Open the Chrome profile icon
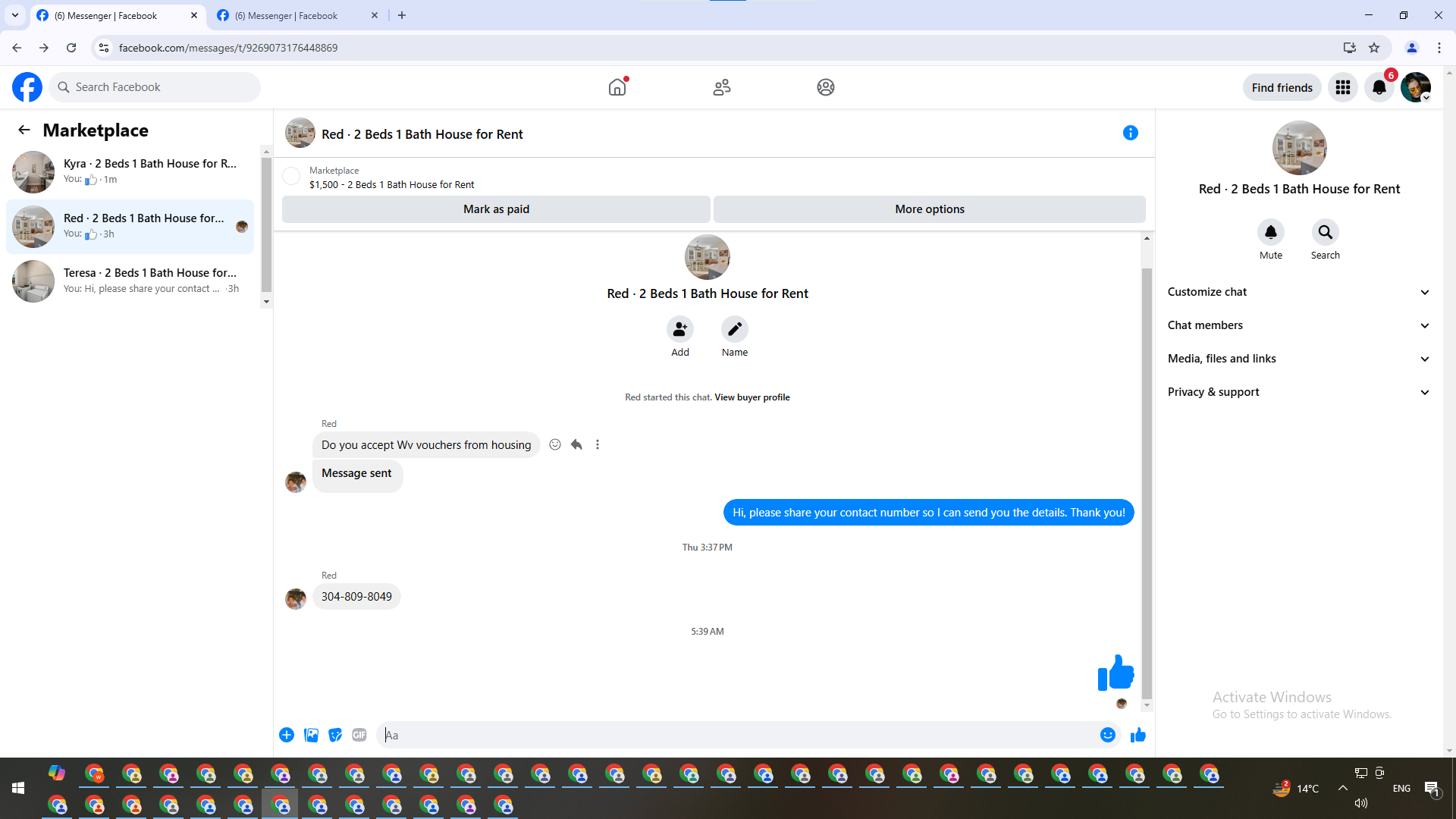This screenshot has height=819, width=1456. pos(1412,48)
